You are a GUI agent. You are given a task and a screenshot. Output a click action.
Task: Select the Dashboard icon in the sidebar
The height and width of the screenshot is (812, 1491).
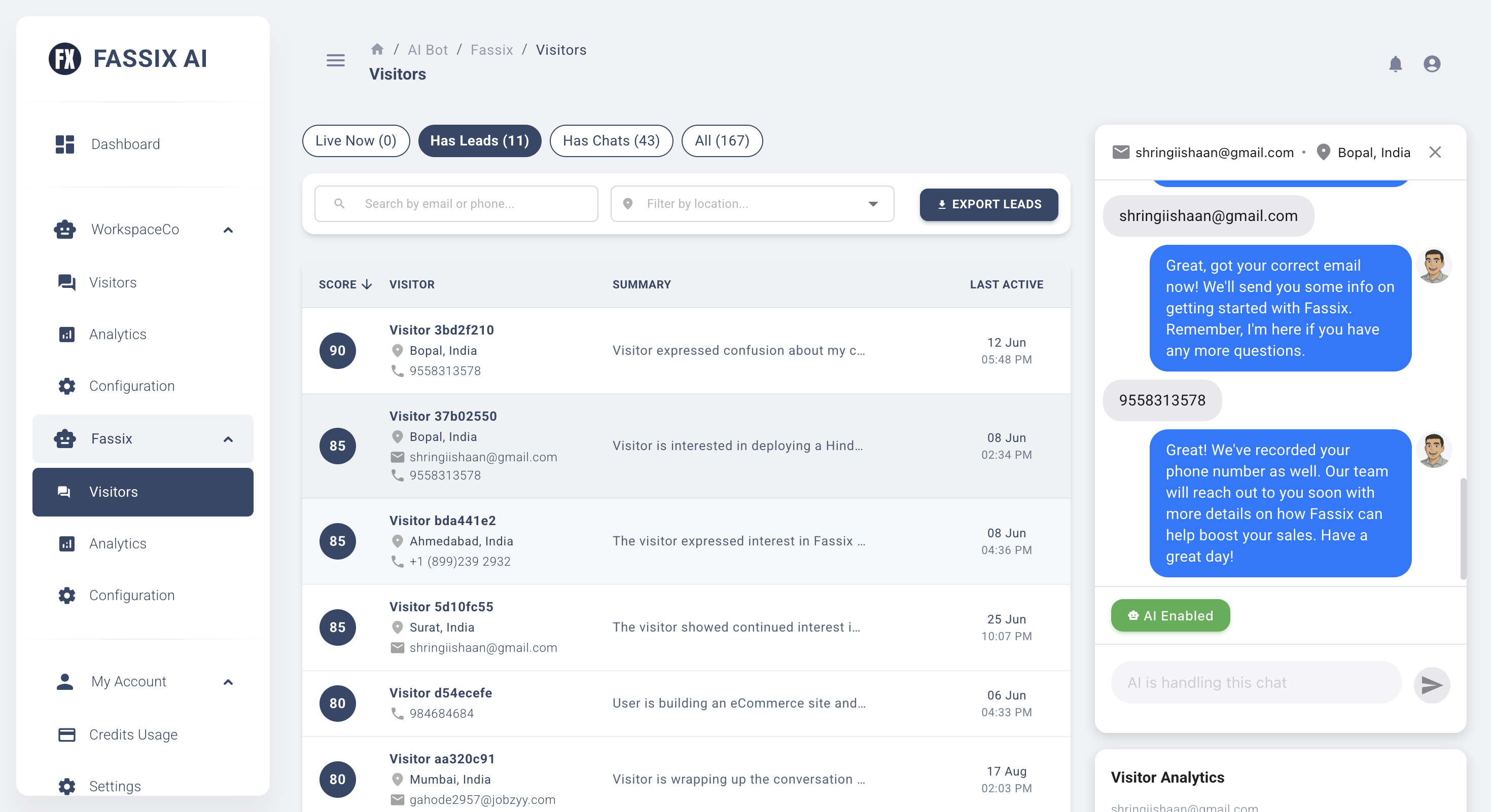65,144
